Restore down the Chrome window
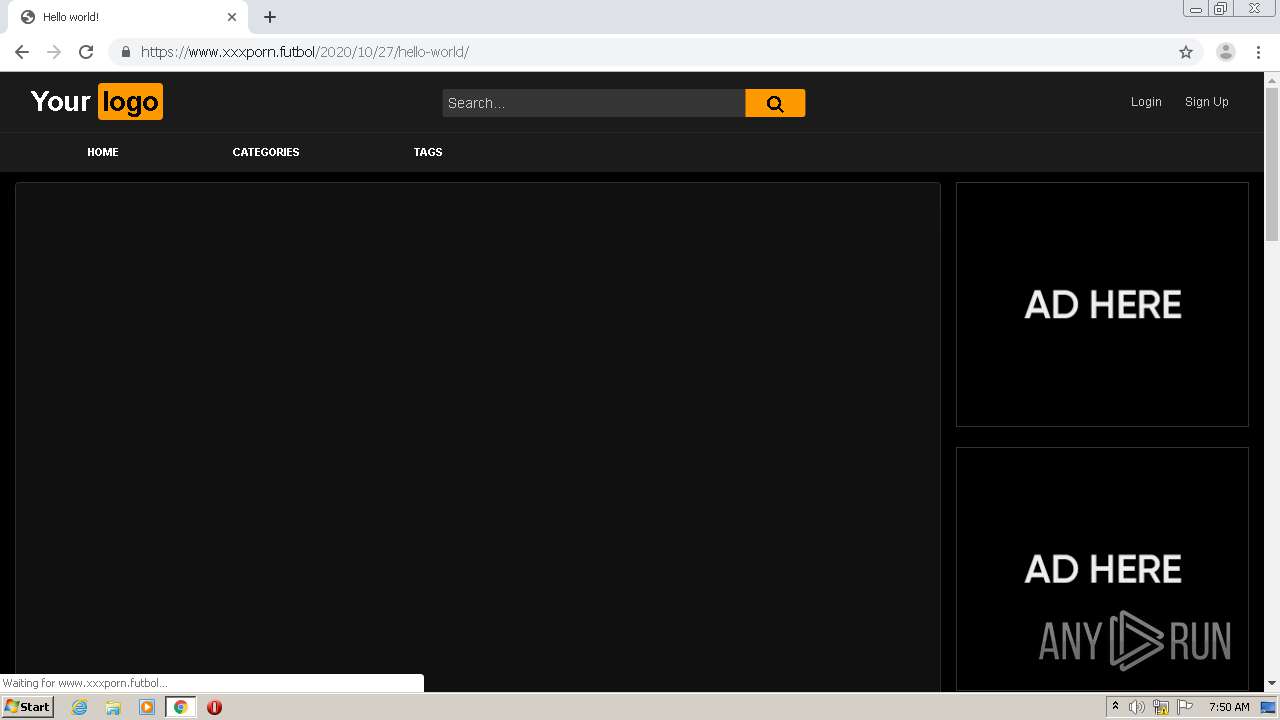 (1221, 8)
